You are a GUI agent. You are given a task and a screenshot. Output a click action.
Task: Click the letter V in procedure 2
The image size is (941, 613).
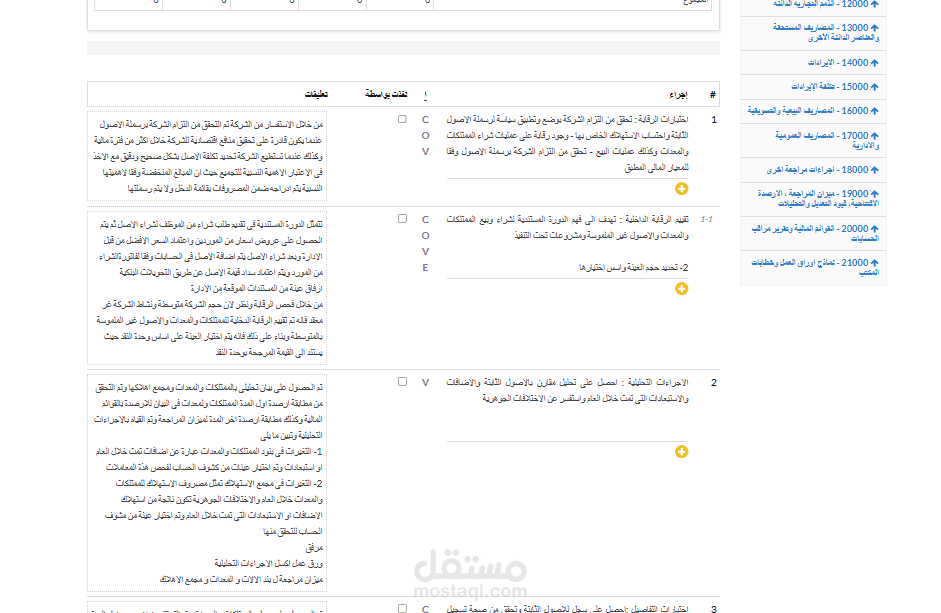[x=425, y=382]
